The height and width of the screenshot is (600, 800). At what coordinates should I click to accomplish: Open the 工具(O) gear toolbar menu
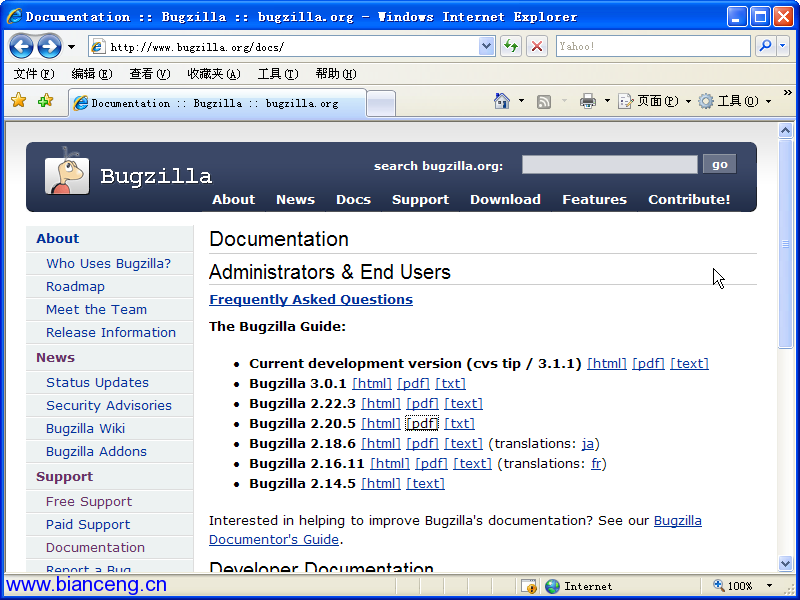coord(735,101)
